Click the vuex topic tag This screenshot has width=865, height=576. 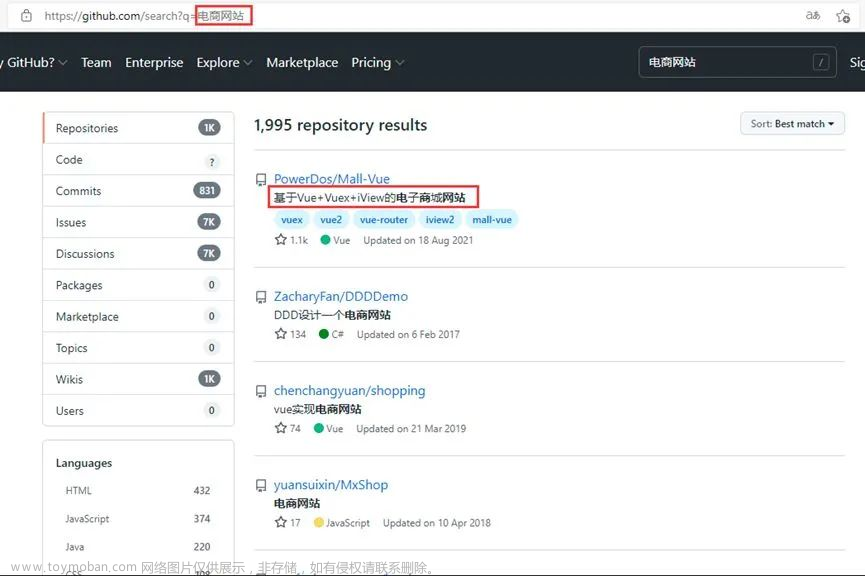coord(292,220)
